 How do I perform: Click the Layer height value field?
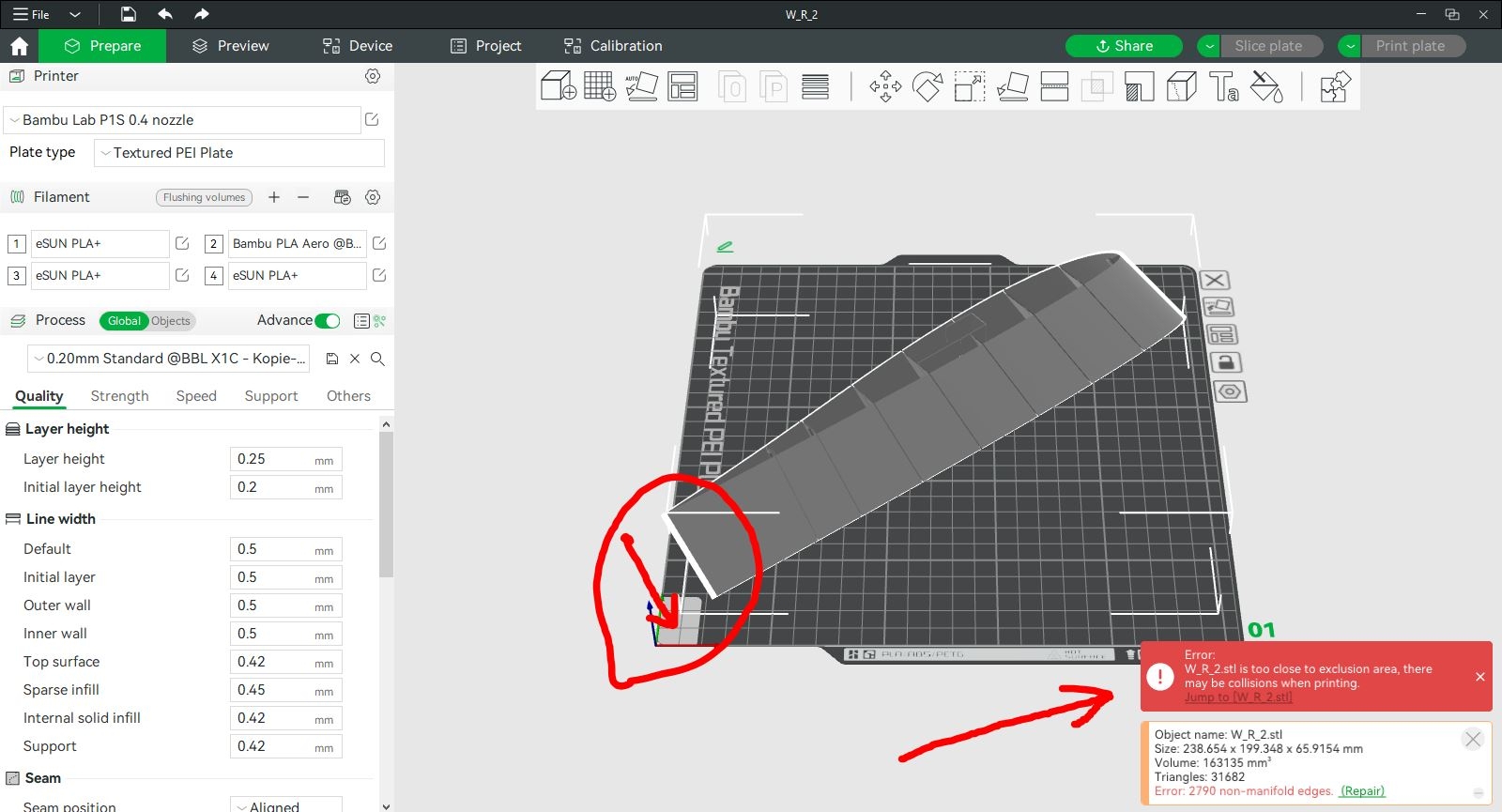coord(272,459)
